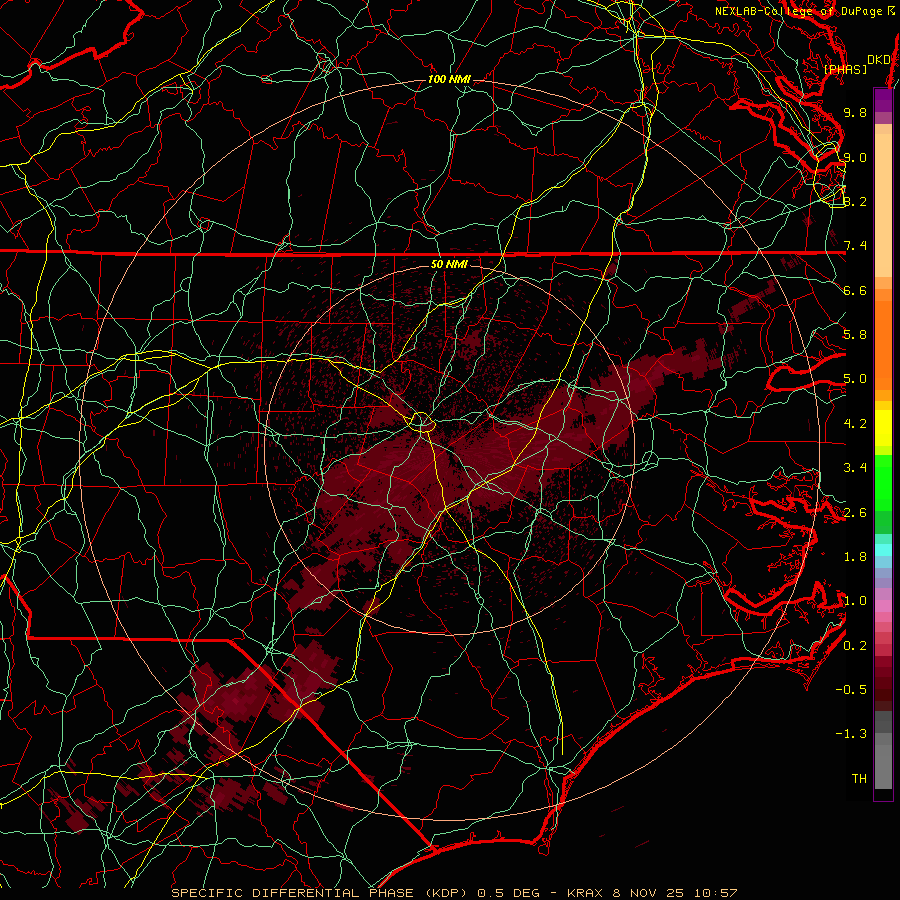Click the 0.2 value on color scale

click(855, 646)
